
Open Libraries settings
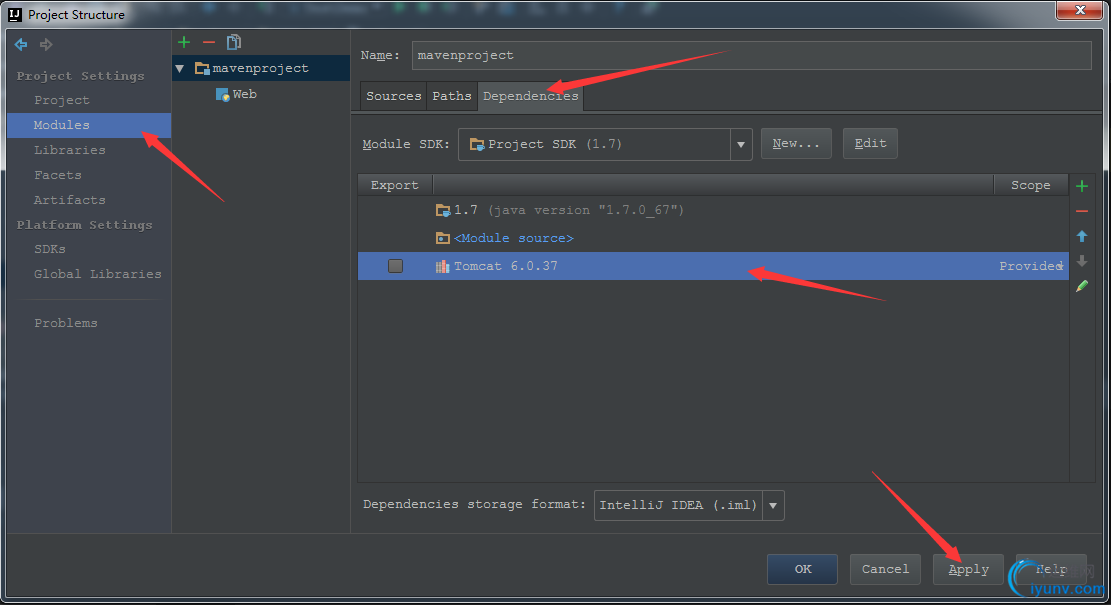(x=69, y=150)
